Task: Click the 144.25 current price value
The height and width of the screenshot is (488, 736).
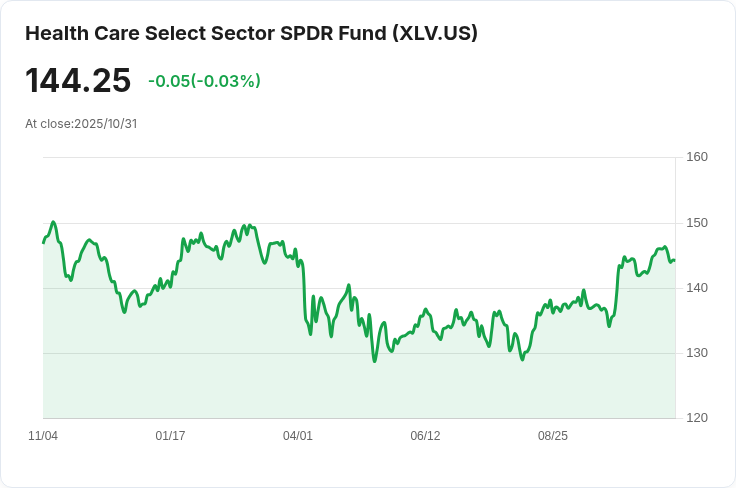Action: point(78,81)
